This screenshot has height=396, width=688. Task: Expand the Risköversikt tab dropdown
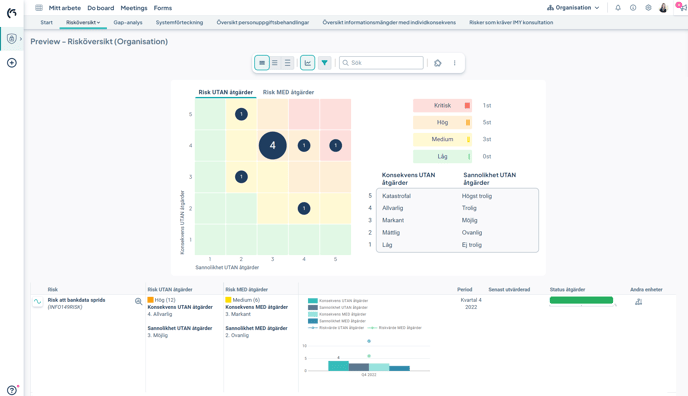pyautogui.click(x=83, y=22)
